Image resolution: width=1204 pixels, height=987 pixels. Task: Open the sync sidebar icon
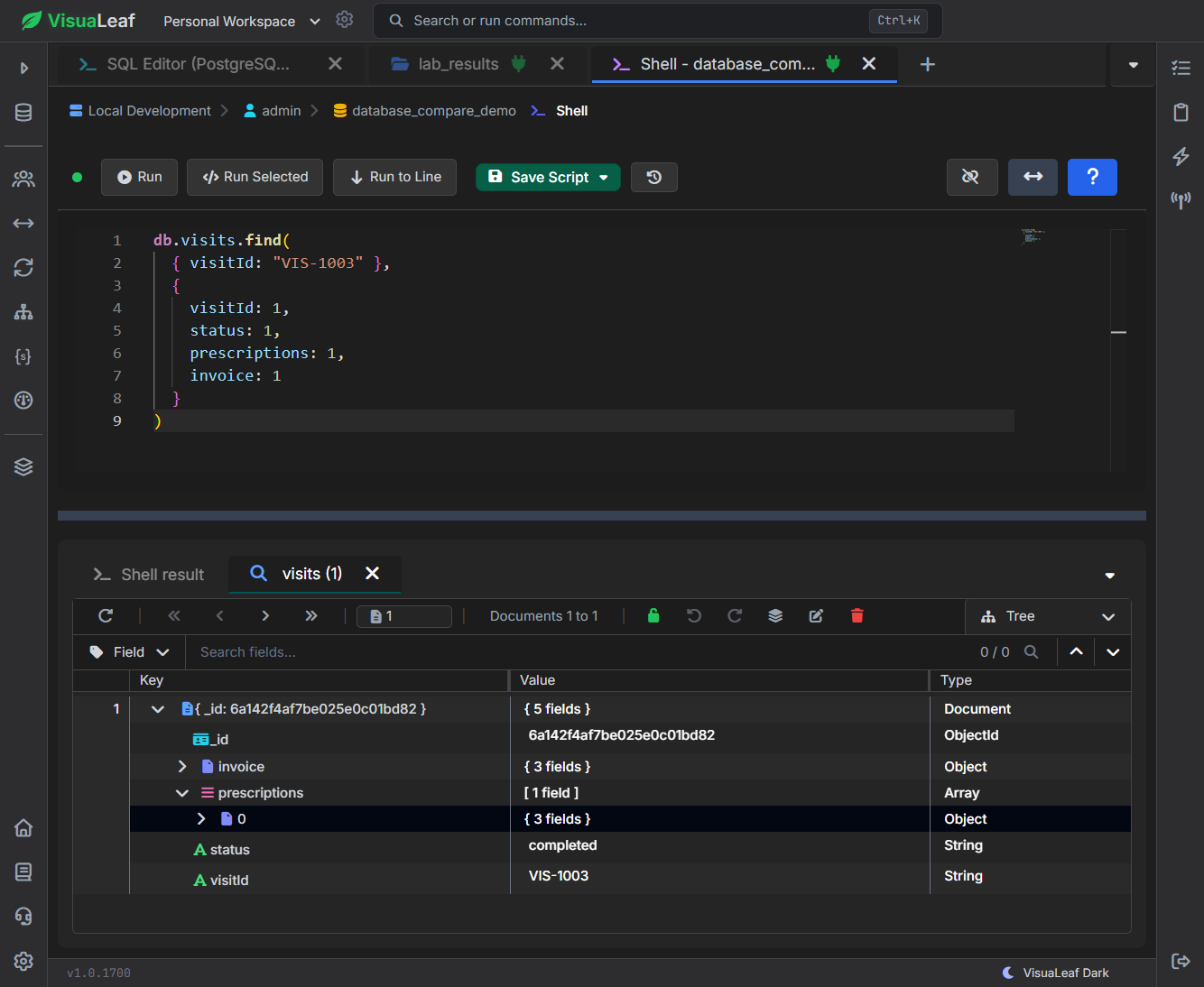23,267
